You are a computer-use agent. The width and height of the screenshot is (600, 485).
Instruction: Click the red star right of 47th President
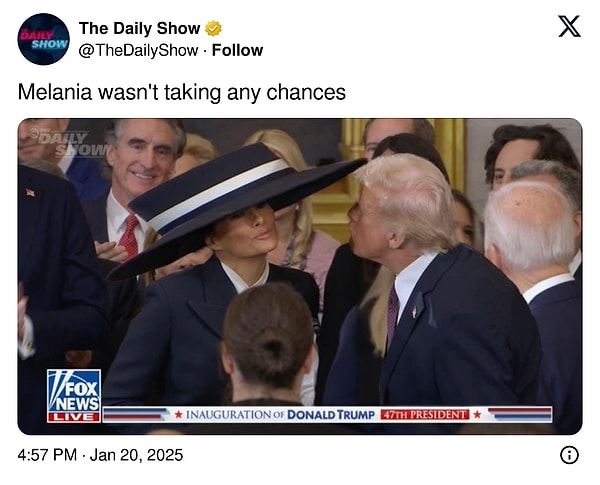[477, 415]
